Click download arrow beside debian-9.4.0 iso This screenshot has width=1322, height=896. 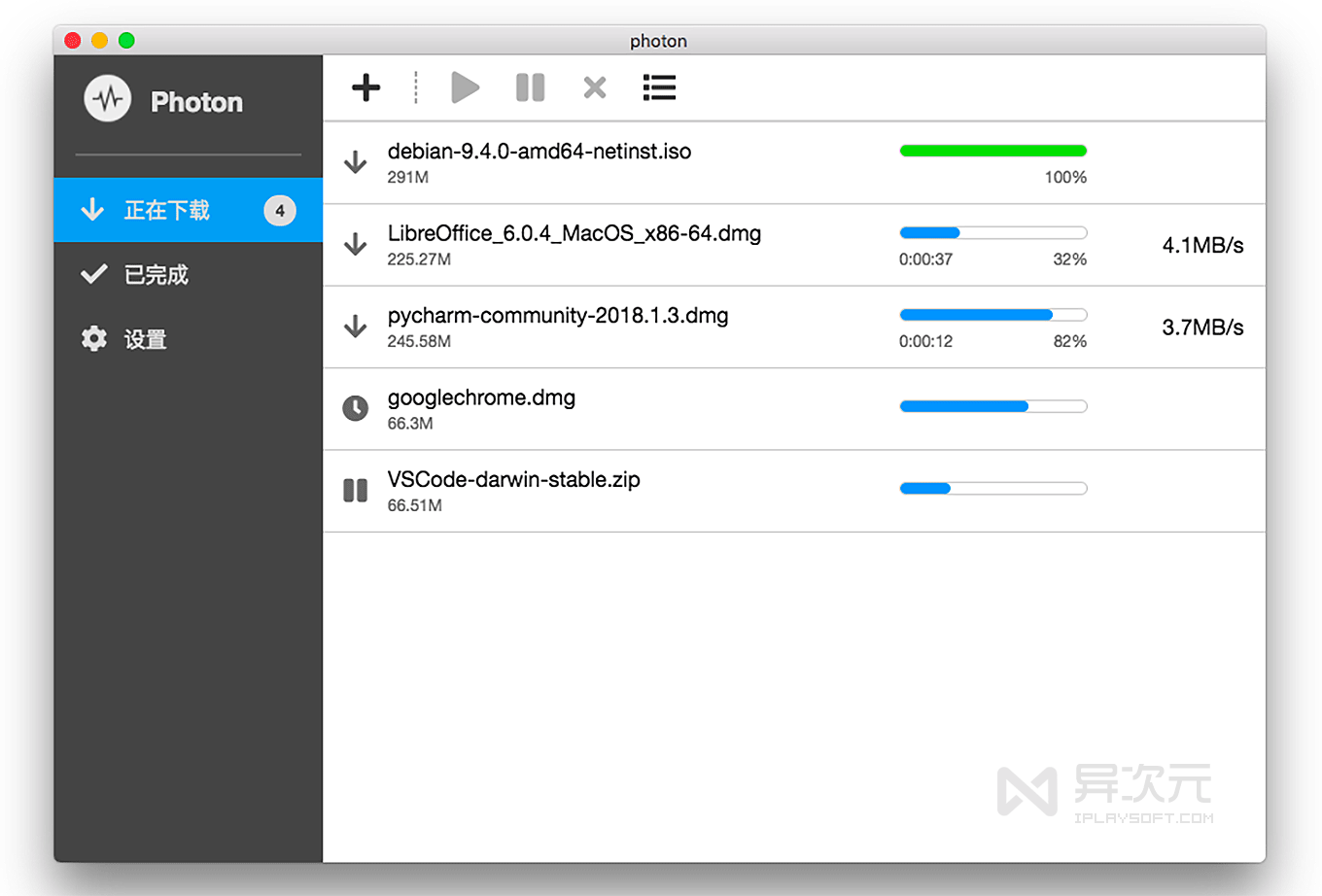tap(356, 162)
